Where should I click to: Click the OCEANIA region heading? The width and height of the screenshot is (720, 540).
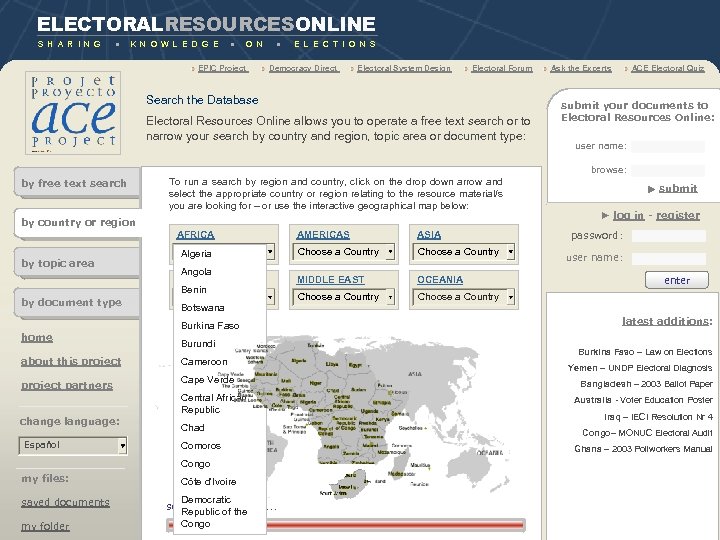[440, 280]
